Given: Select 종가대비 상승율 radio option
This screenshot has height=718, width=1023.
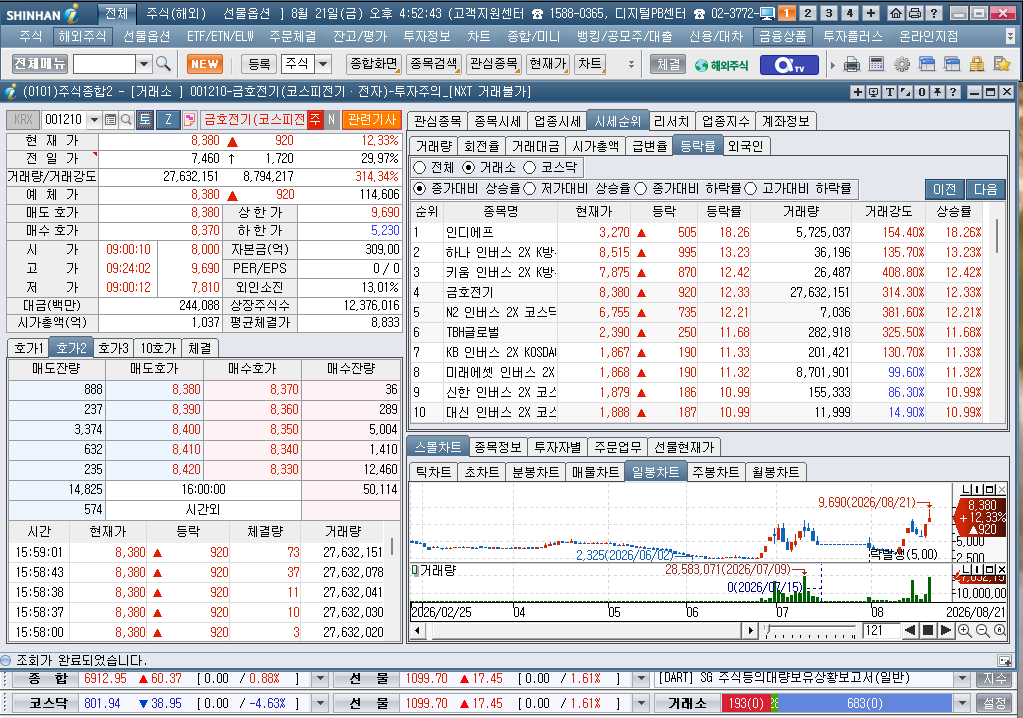Looking at the screenshot, I should pos(420,188).
